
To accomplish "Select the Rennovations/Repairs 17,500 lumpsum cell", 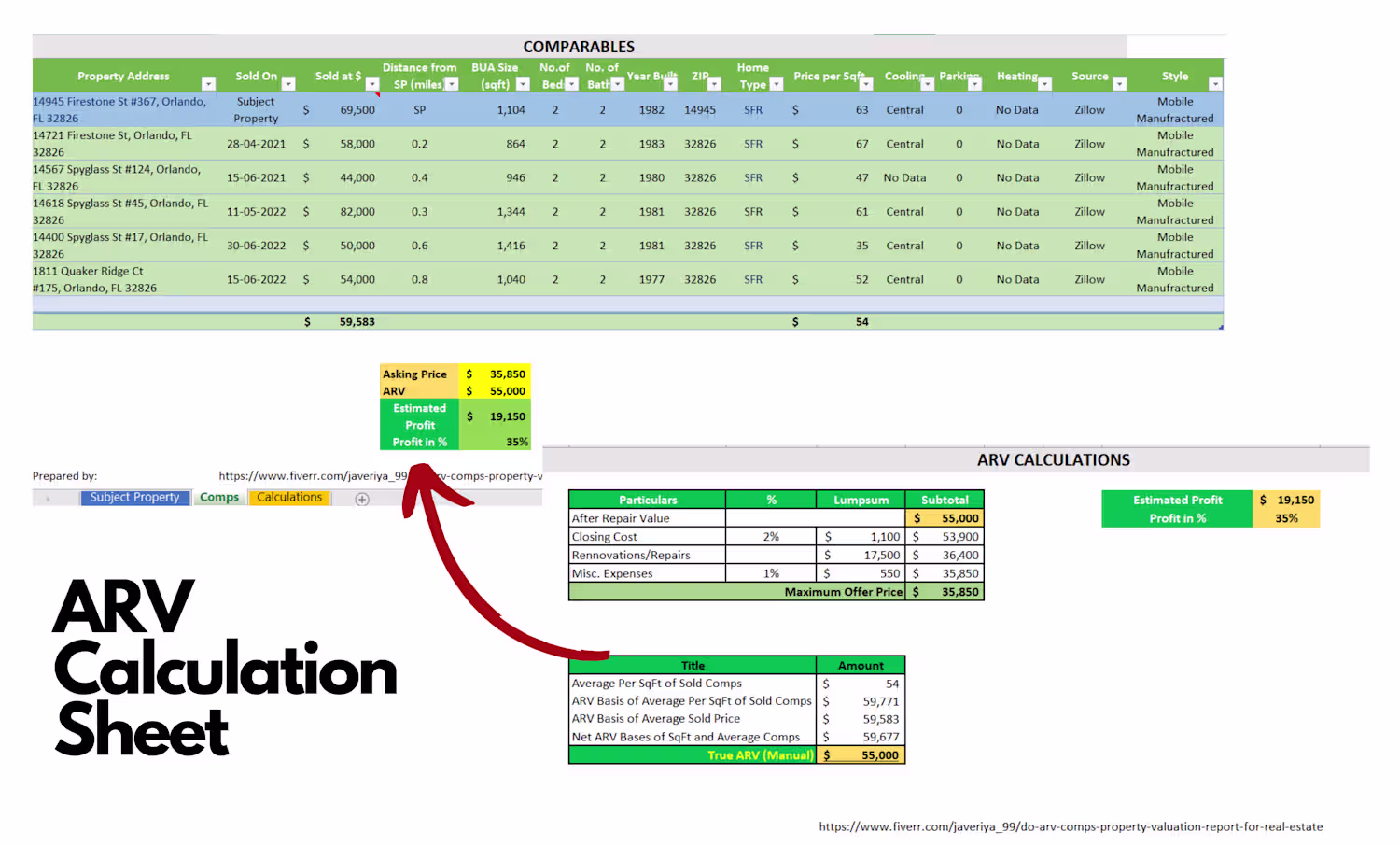I will click(861, 556).
